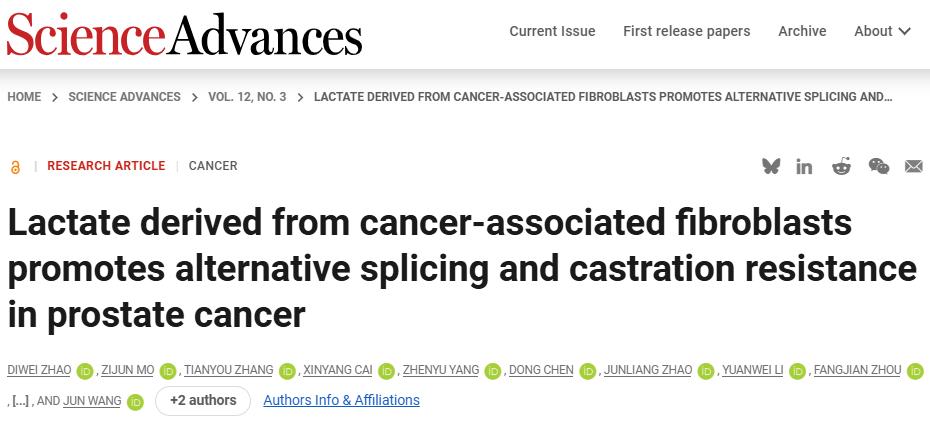Share article on Reddit

pos(841,166)
